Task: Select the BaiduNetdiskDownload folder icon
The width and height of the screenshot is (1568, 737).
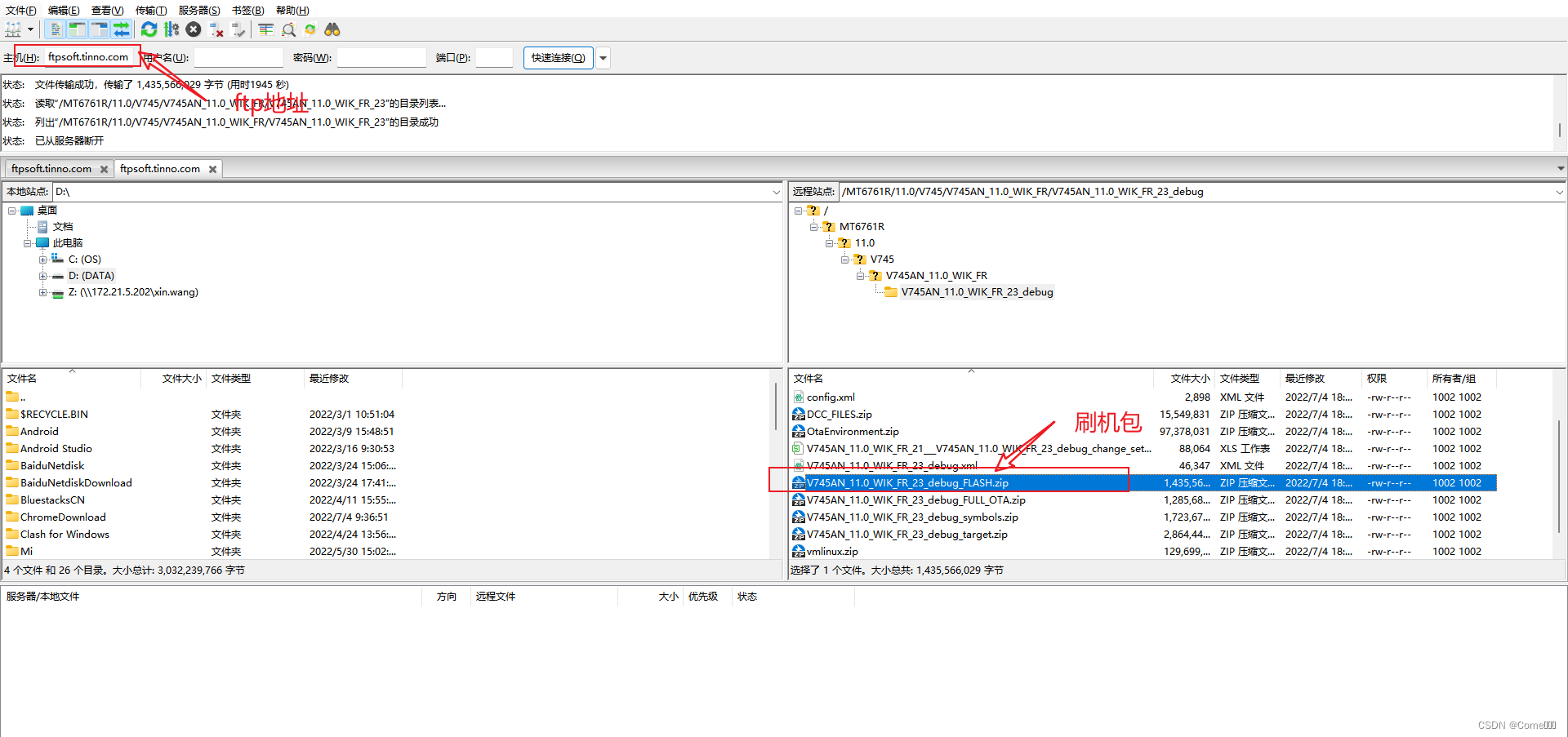Action: tap(12, 482)
